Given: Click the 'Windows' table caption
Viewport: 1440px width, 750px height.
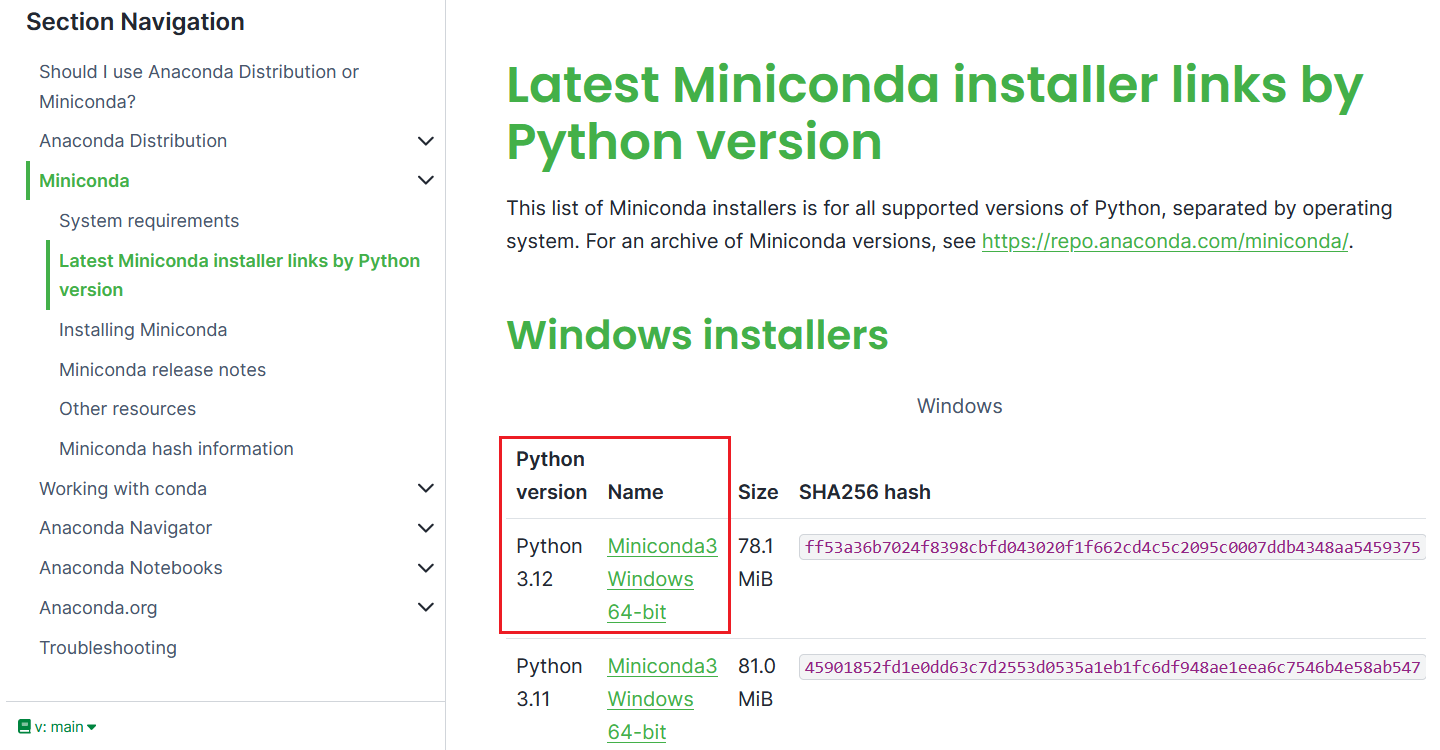Looking at the screenshot, I should tap(959, 407).
